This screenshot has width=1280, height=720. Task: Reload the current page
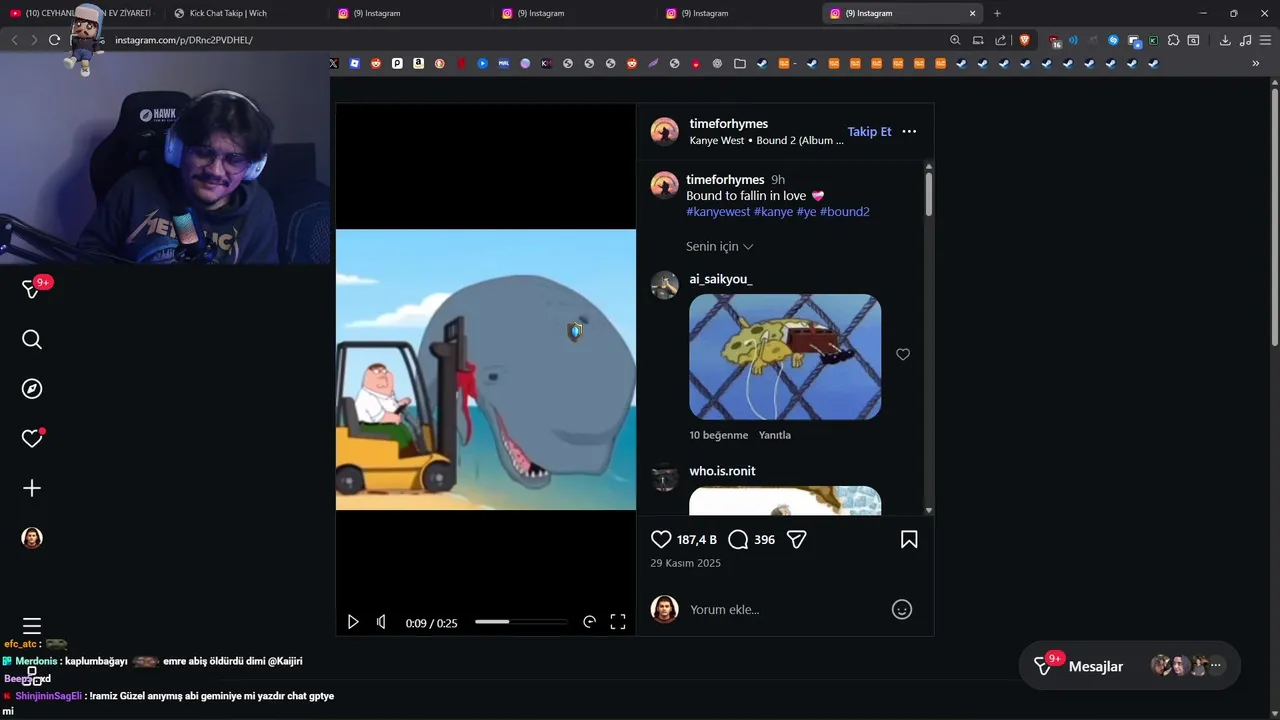(54, 40)
